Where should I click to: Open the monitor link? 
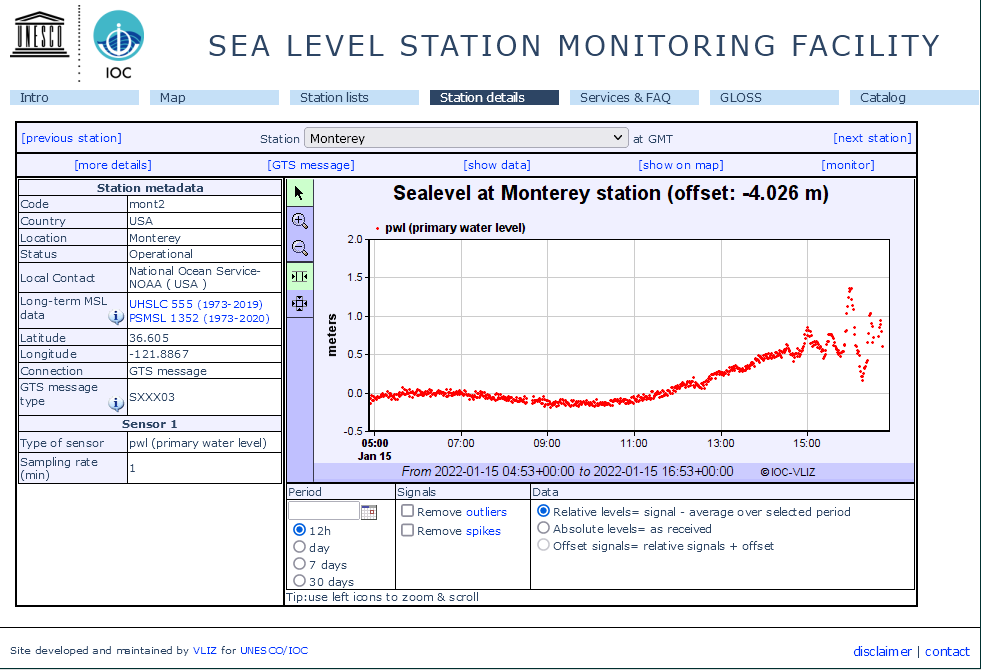pyautogui.click(x=848, y=165)
